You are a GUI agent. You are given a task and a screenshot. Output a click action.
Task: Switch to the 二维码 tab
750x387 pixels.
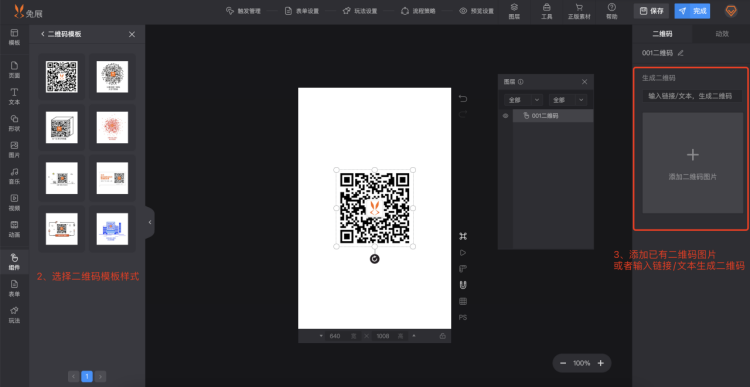[x=662, y=33]
